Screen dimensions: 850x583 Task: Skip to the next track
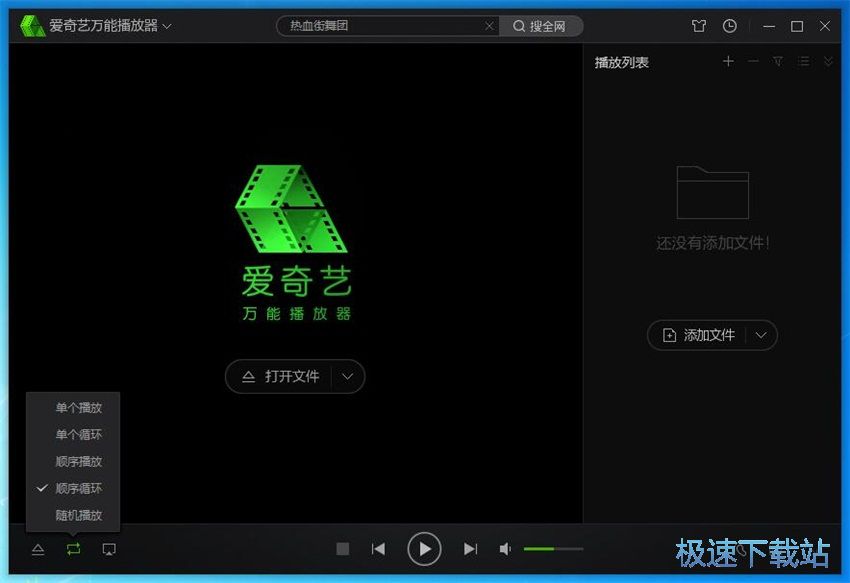click(470, 549)
